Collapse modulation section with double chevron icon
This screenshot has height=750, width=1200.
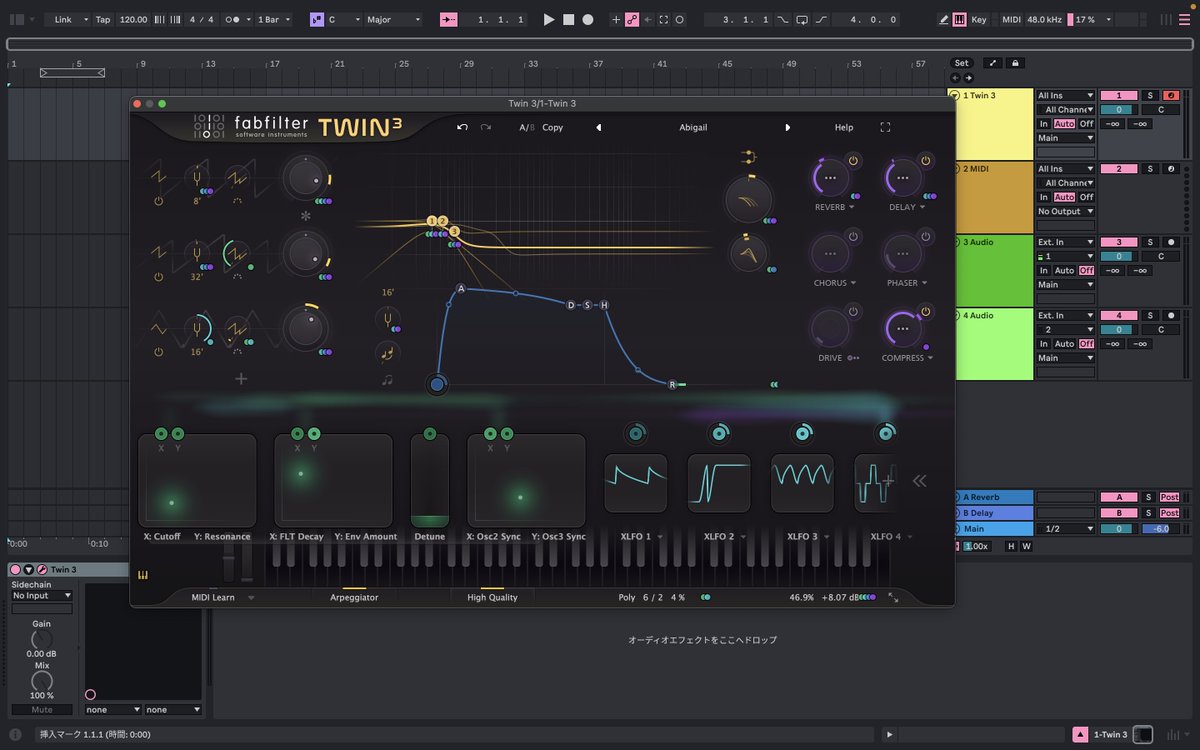tap(919, 481)
